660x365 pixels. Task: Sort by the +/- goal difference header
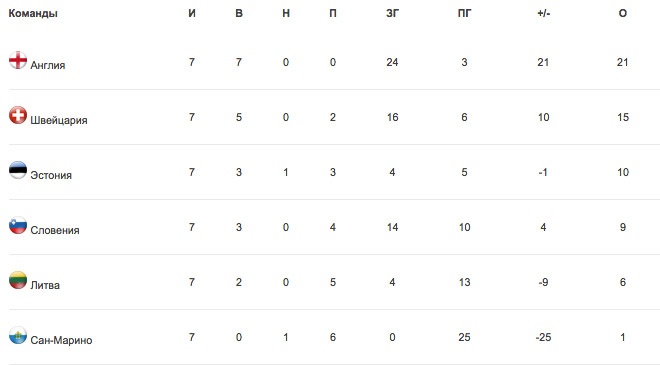point(543,13)
